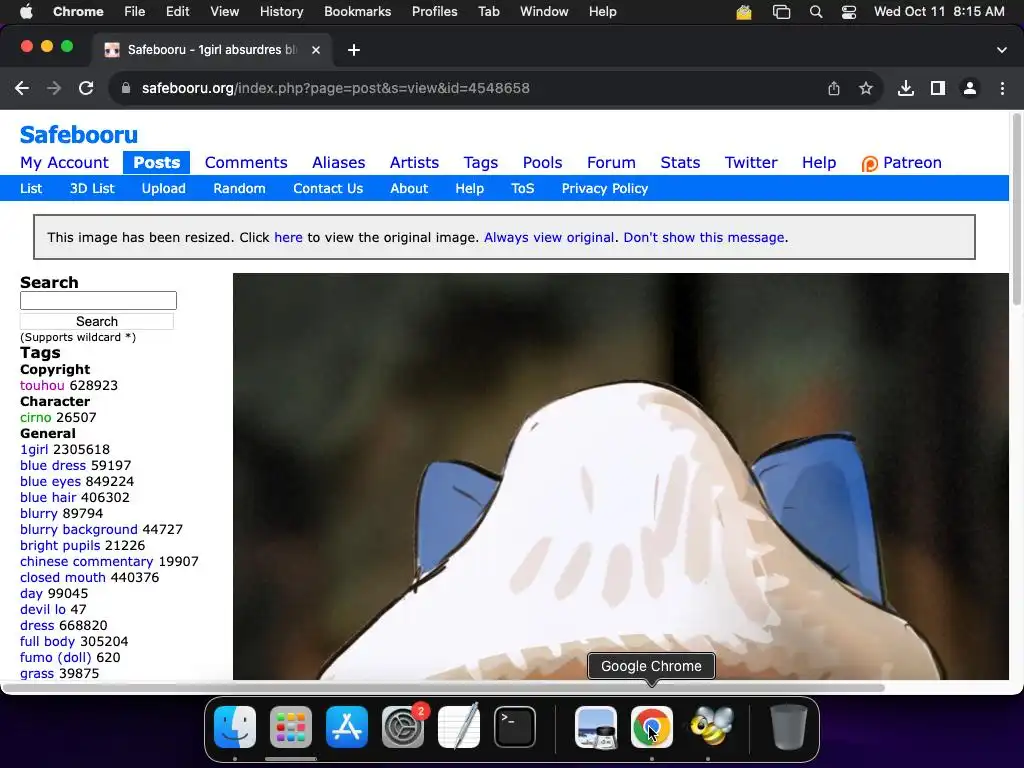Bookmark this page with the star icon
Screen dimensions: 1024x768
pyautogui.click(x=866, y=88)
